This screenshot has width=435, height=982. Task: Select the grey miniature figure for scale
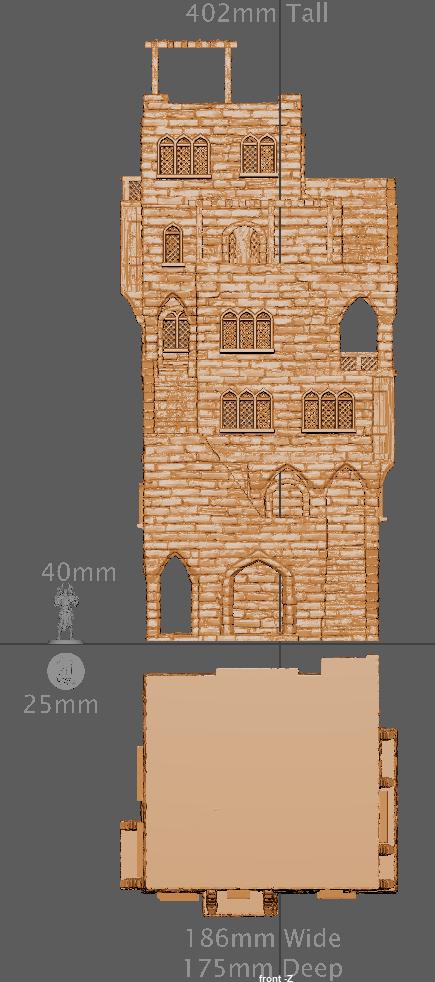tap(66, 613)
